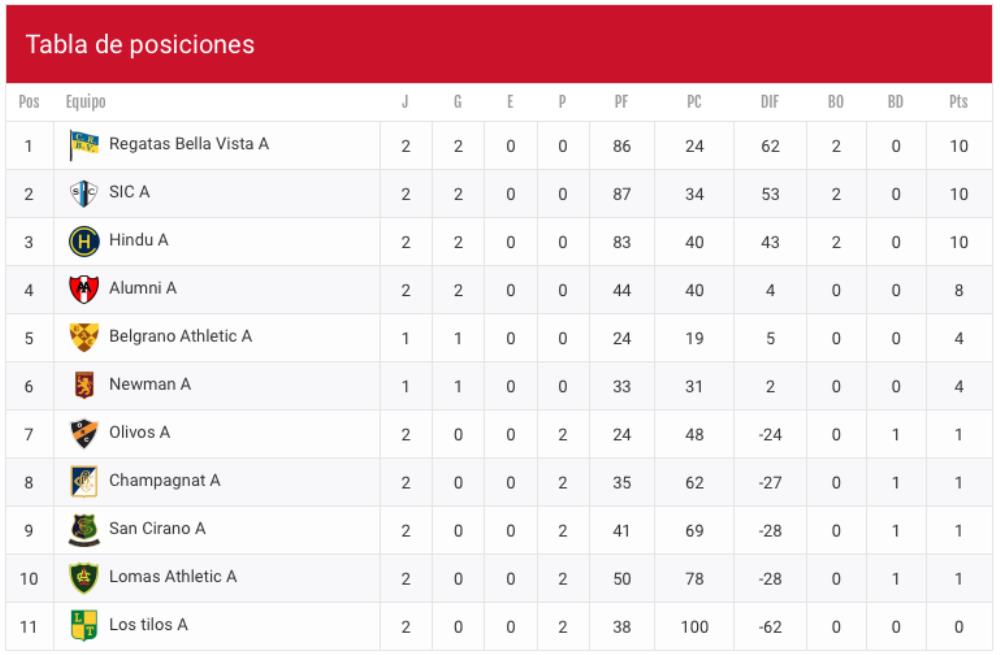This screenshot has height=655, width=1000.
Task: Open the Regatas Bella Vista A team link
Action: 189,144
